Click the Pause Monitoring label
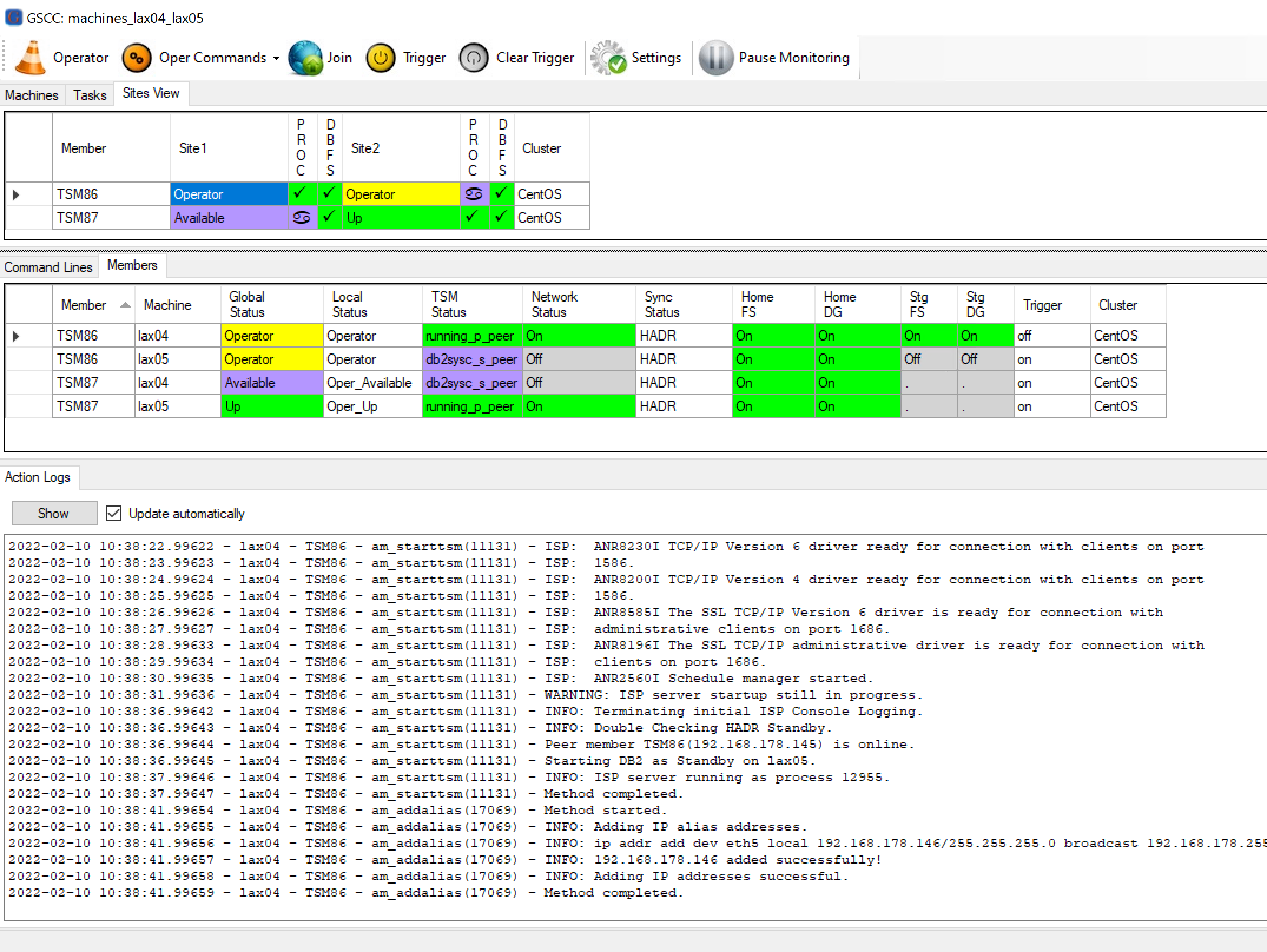This screenshot has width=1267, height=952. [794, 58]
